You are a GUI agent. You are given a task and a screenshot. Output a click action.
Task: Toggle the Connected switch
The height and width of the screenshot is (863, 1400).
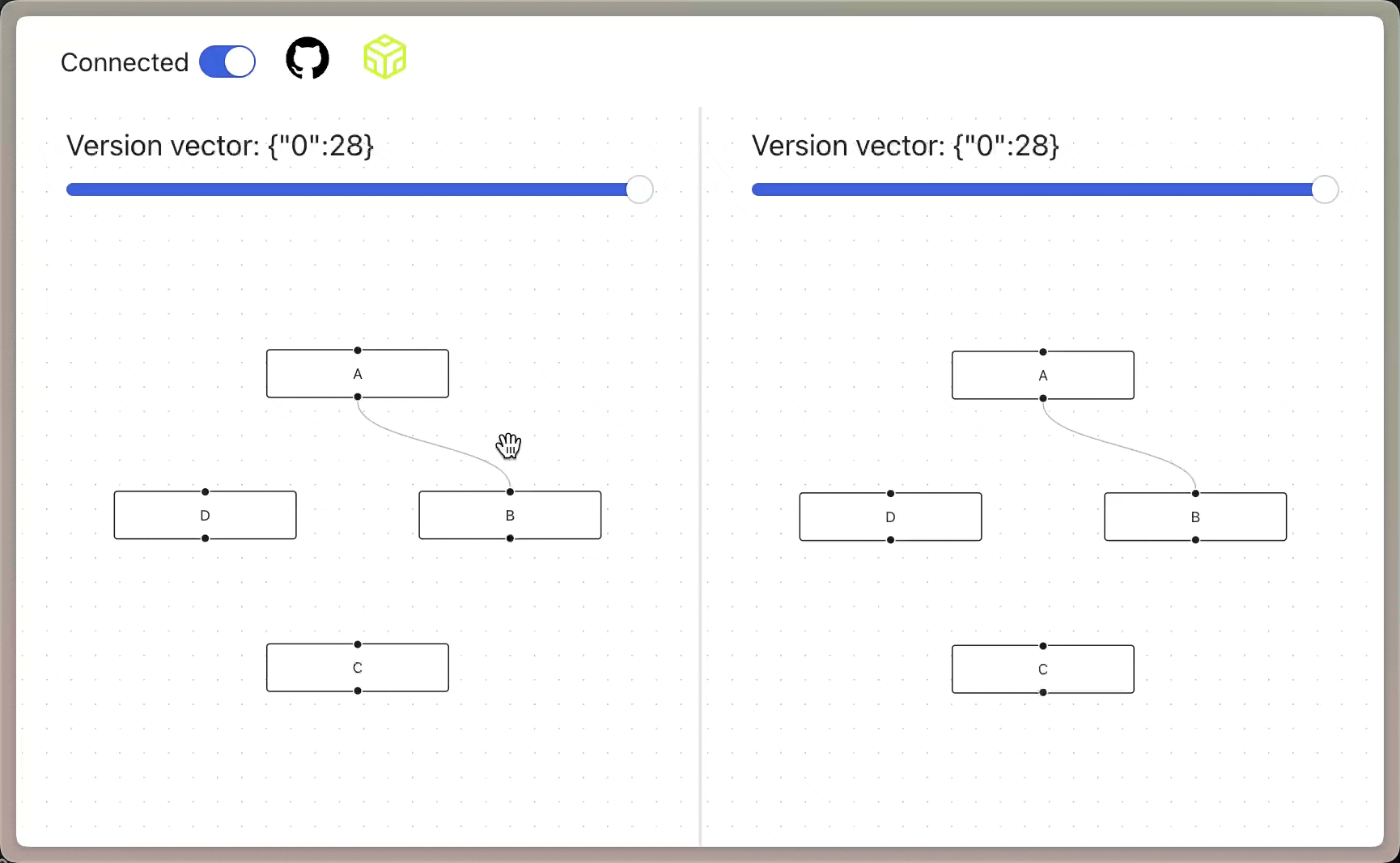[x=227, y=62]
